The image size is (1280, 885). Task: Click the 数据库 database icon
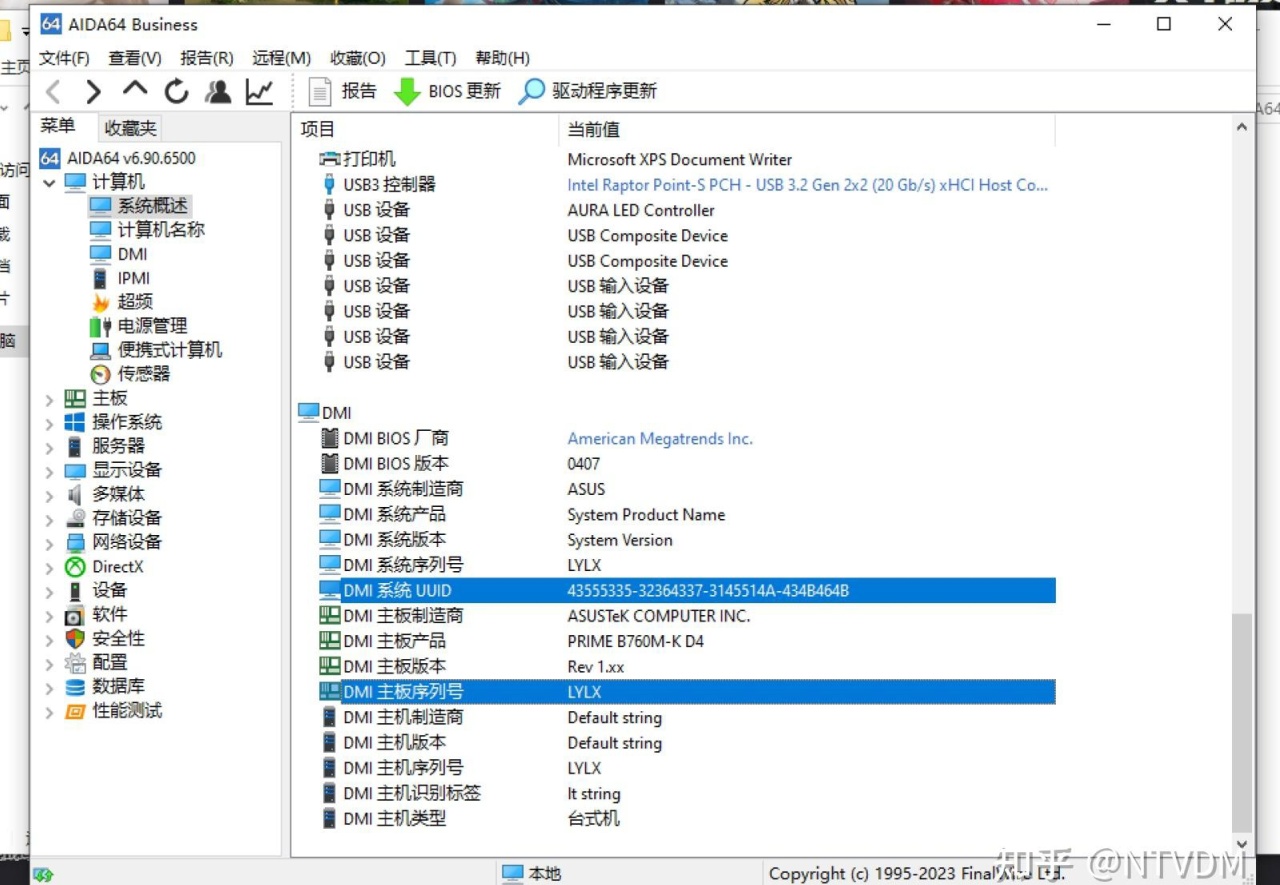pyautogui.click(x=75, y=687)
